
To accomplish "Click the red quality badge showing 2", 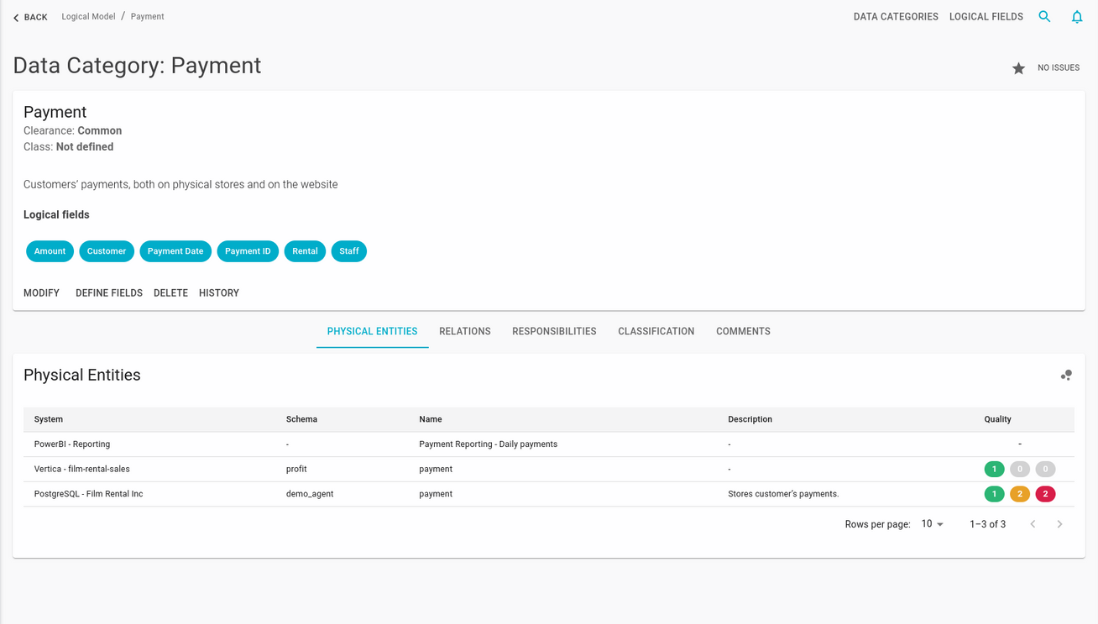I will pos(1045,494).
